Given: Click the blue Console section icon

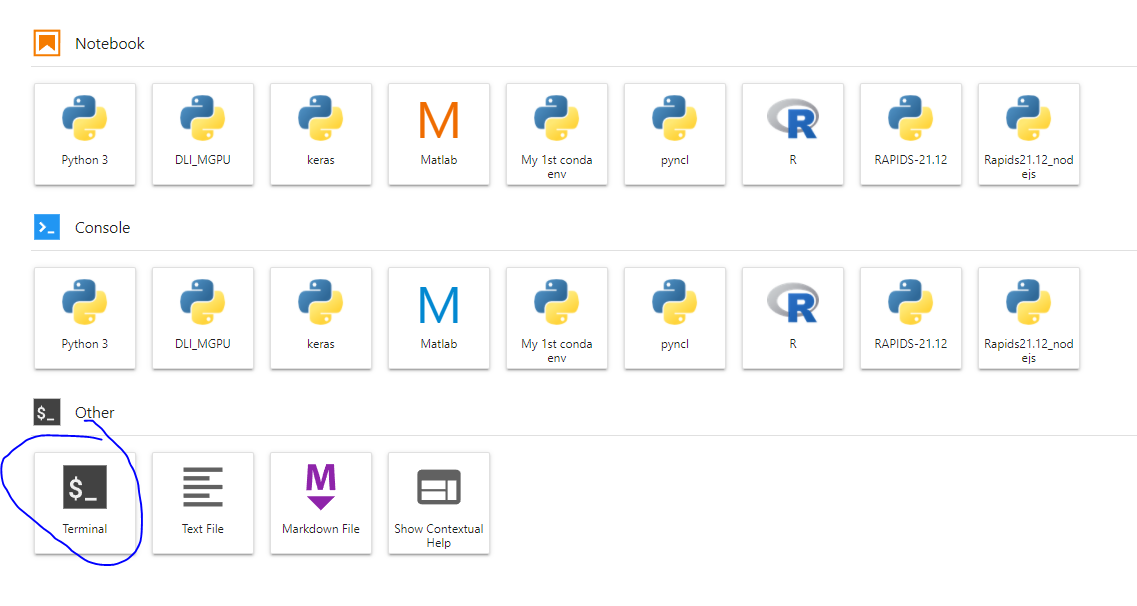Looking at the screenshot, I should coord(47,228).
